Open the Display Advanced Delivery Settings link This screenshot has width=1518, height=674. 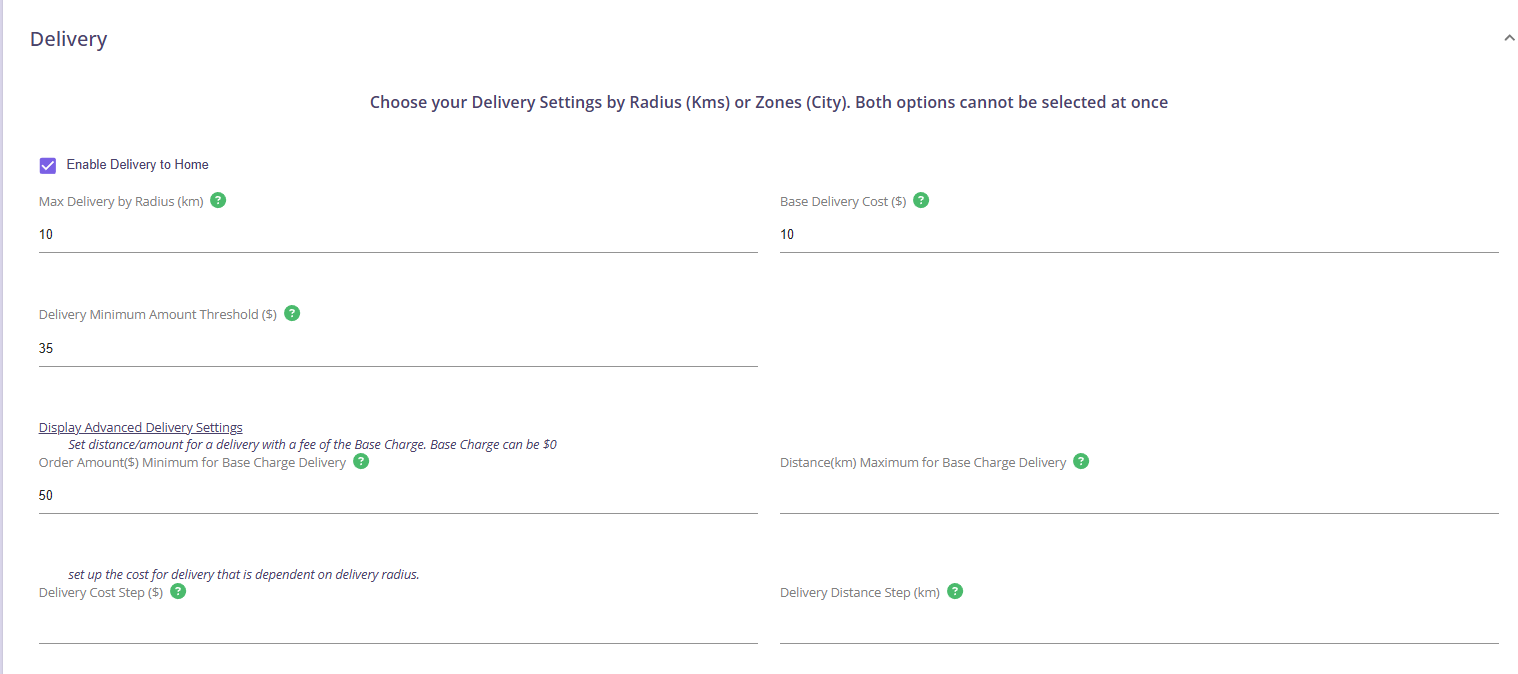140,428
